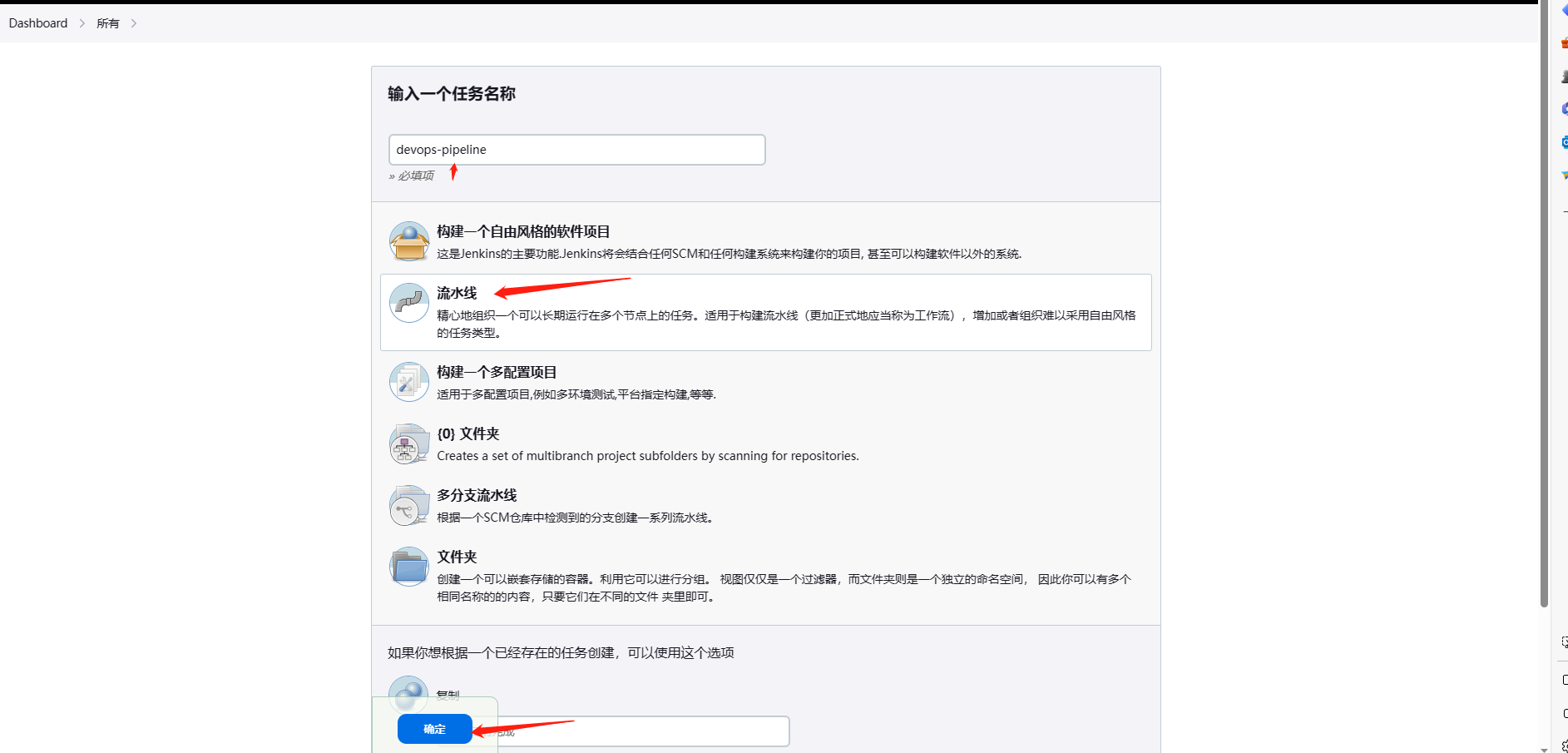The width and height of the screenshot is (1568, 753).
Task: Click the copy-from job name field
Action: (x=649, y=731)
